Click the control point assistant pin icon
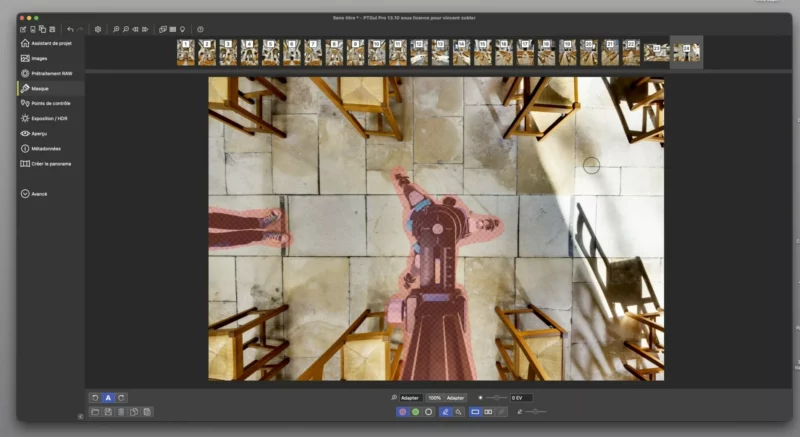The height and width of the screenshot is (437, 800). [182, 30]
